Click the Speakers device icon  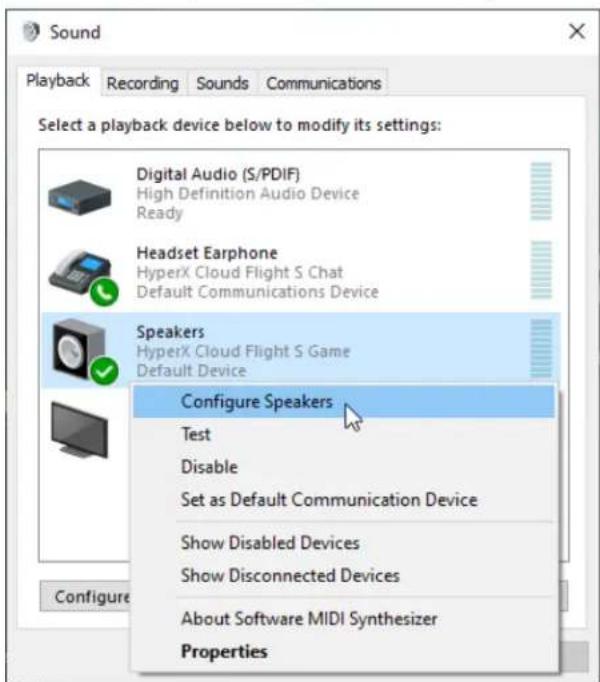tap(84, 351)
